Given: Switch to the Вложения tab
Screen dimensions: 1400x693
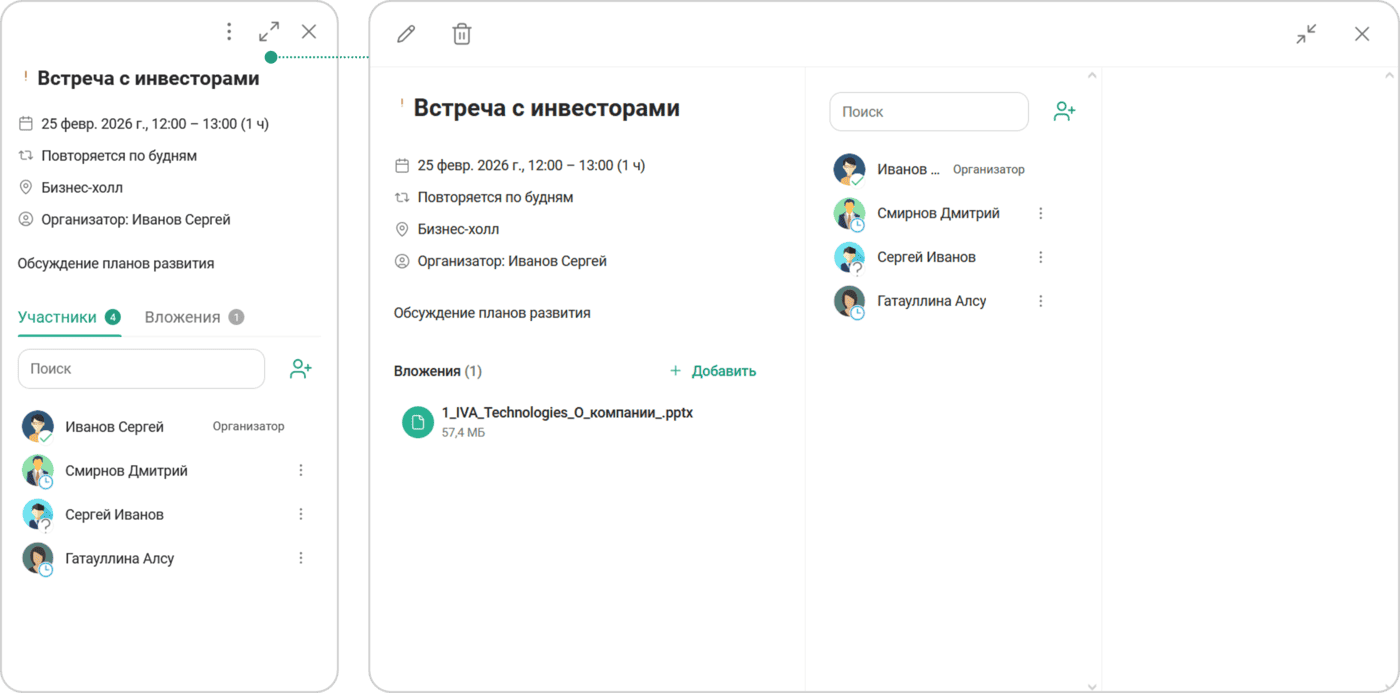Looking at the screenshot, I should click(x=185, y=317).
